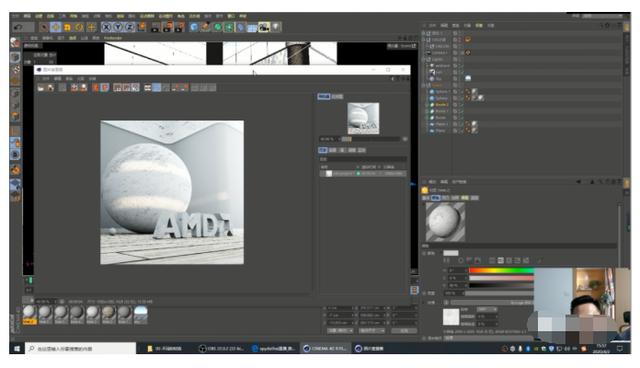Image resolution: width=640 pixels, height=368 pixels.
Task: Open the blue Cube primitive icon
Action: tap(194, 27)
